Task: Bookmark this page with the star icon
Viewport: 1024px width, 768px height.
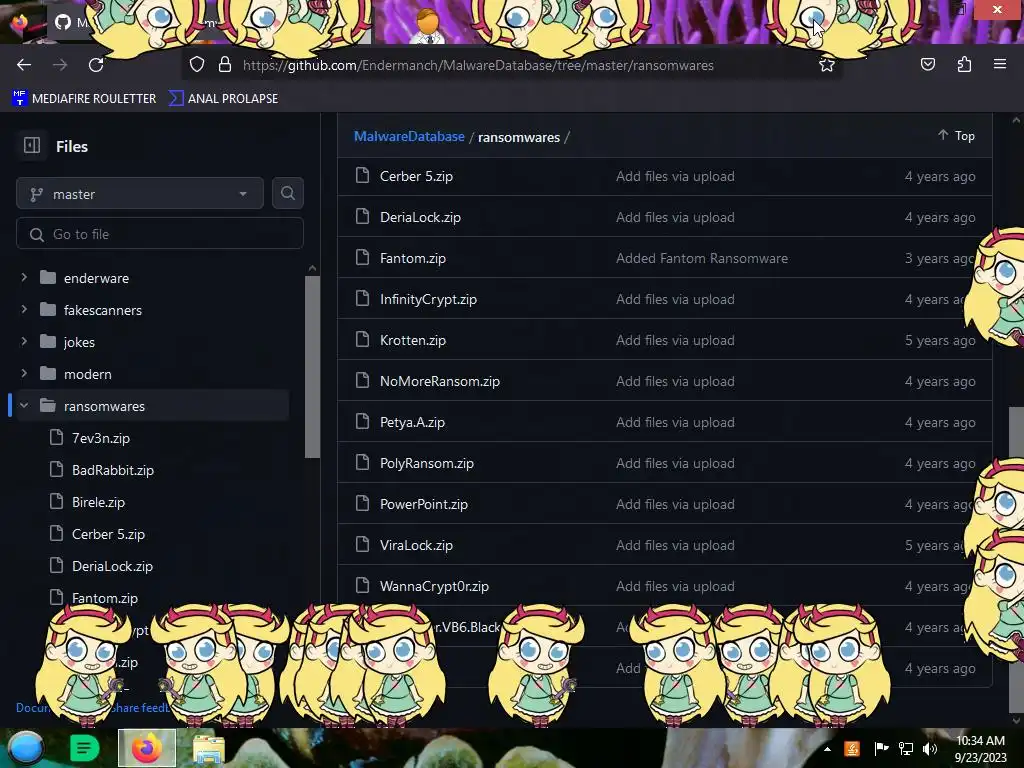Action: tap(827, 65)
